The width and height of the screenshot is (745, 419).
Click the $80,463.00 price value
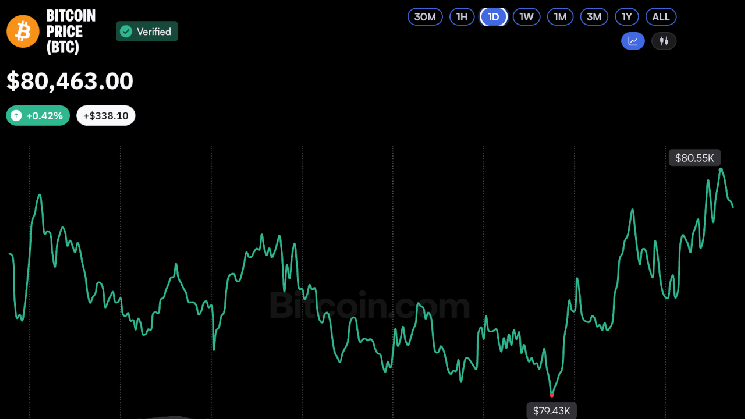(x=70, y=81)
